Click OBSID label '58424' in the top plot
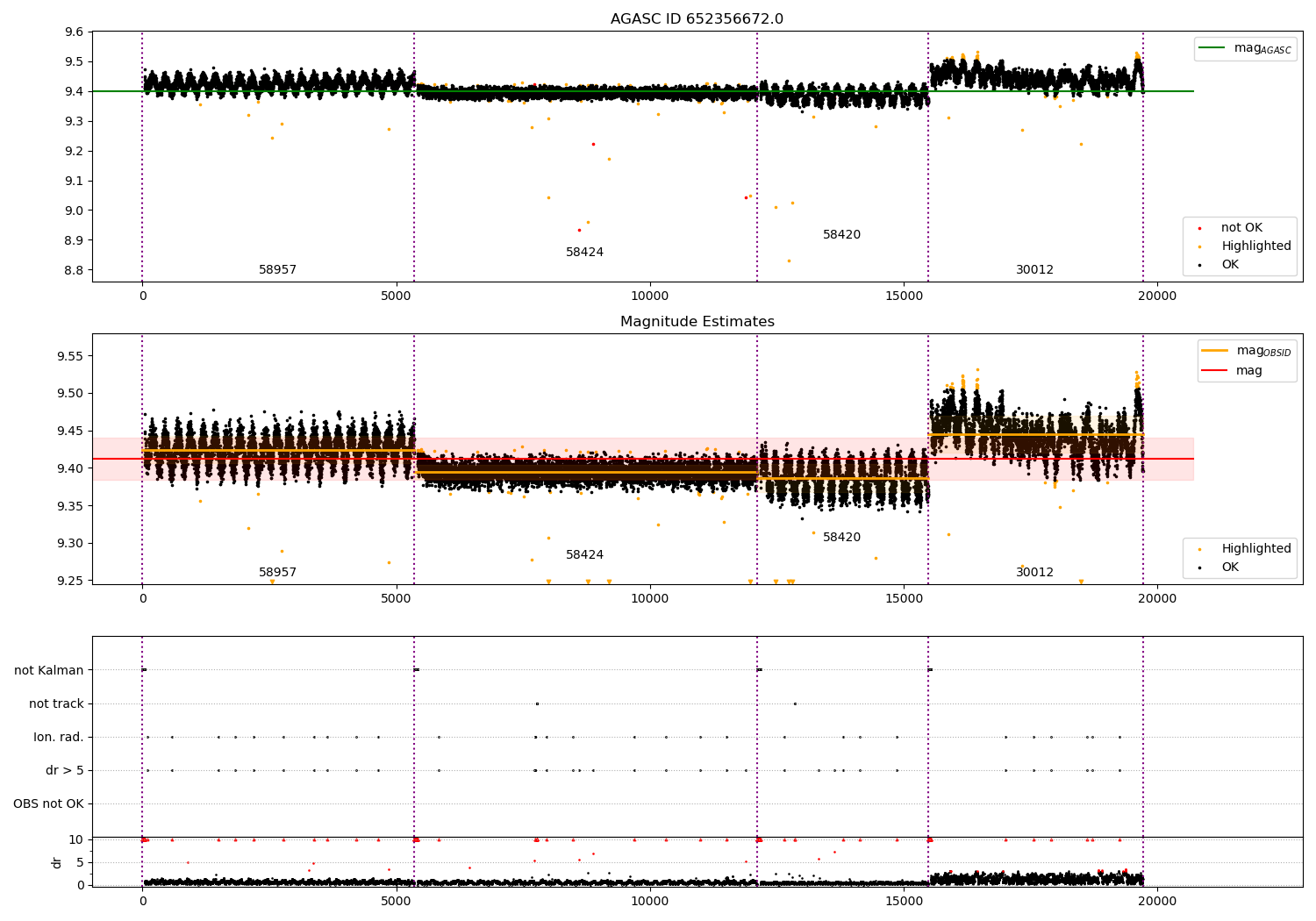Image resolution: width=1316 pixels, height=921 pixels. pos(584,253)
